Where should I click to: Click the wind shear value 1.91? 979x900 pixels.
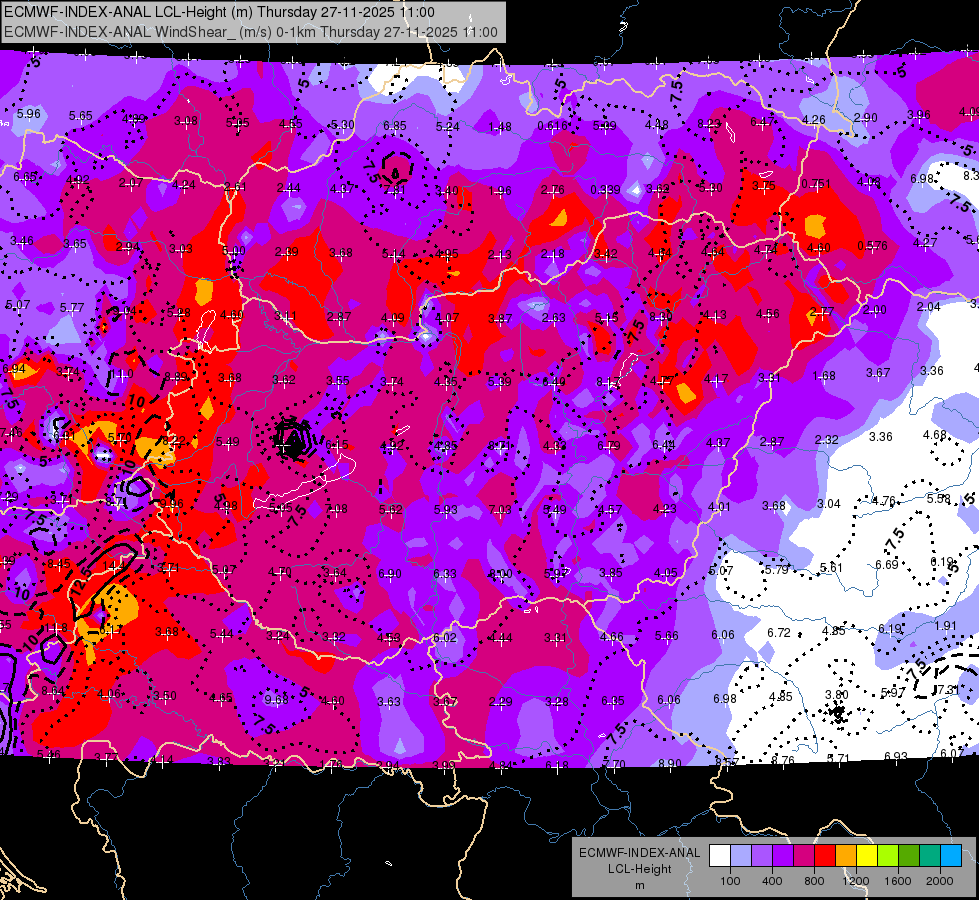point(945,626)
